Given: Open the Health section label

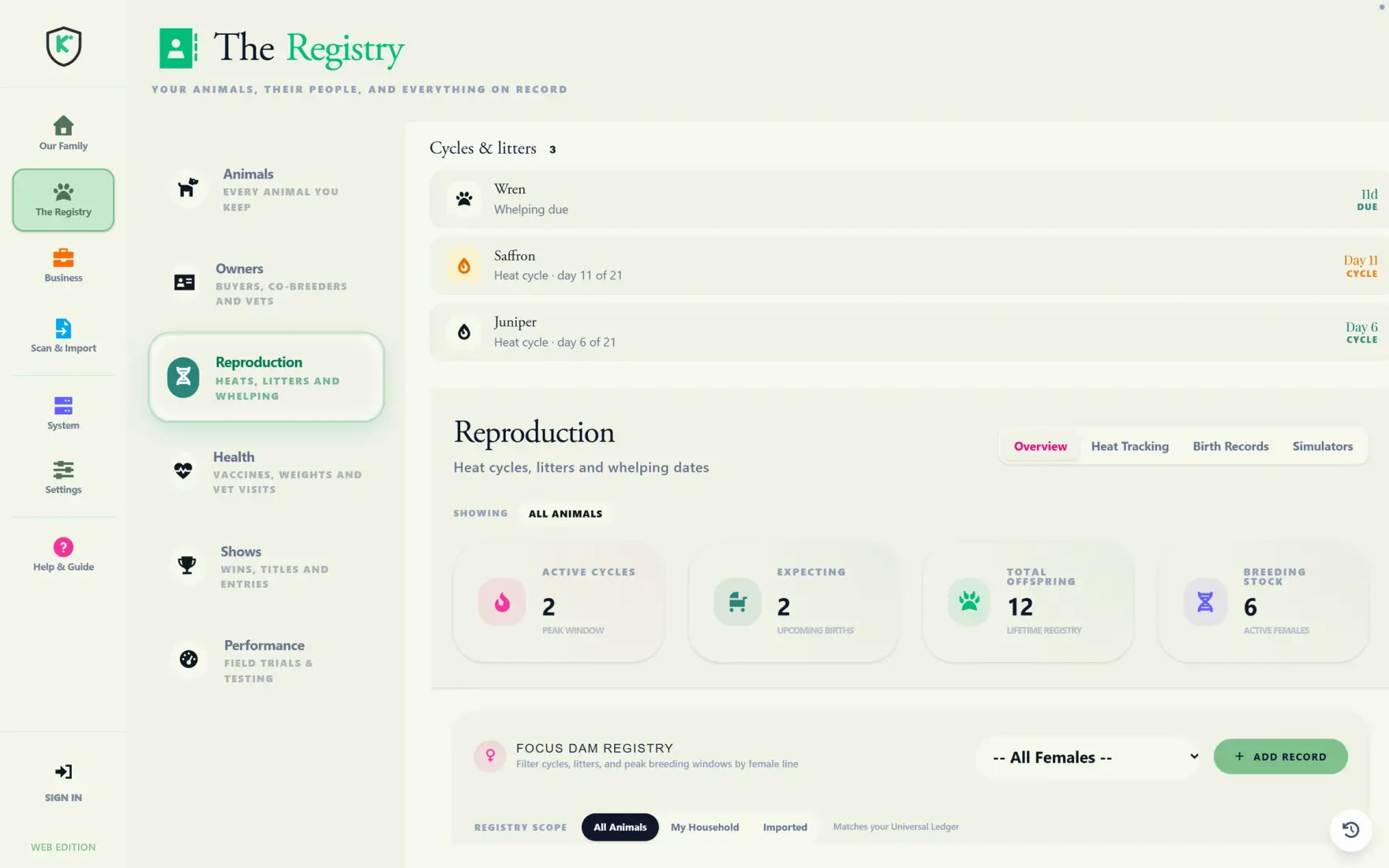Looking at the screenshot, I should (234, 458).
